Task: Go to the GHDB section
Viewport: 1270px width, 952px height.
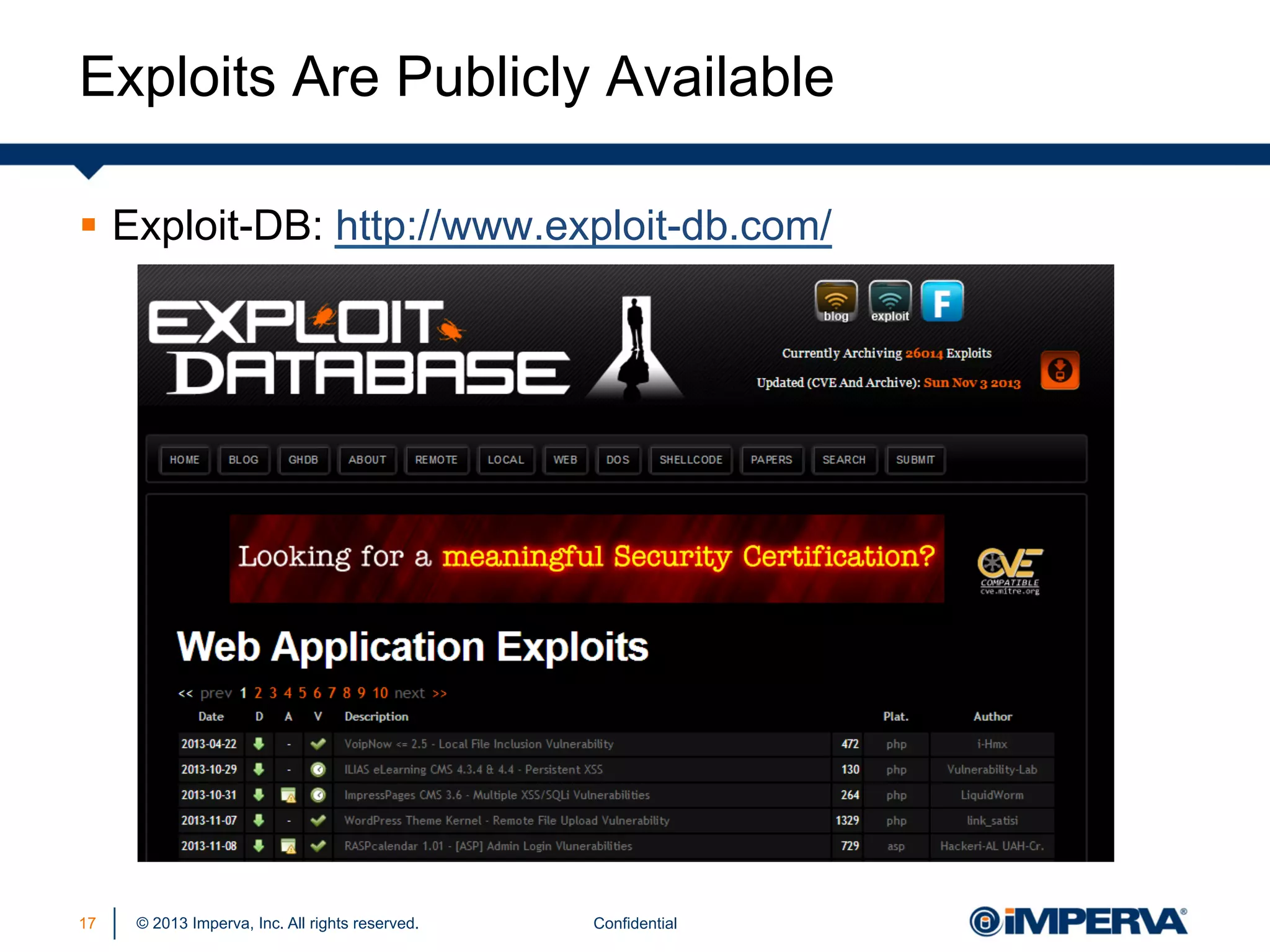Action: pyautogui.click(x=303, y=460)
